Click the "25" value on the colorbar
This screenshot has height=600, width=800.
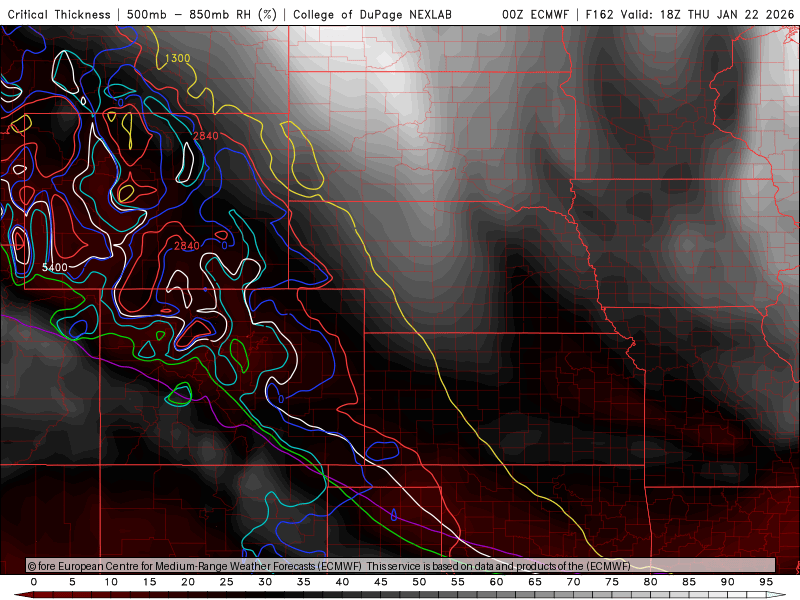[x=227, y=582]
